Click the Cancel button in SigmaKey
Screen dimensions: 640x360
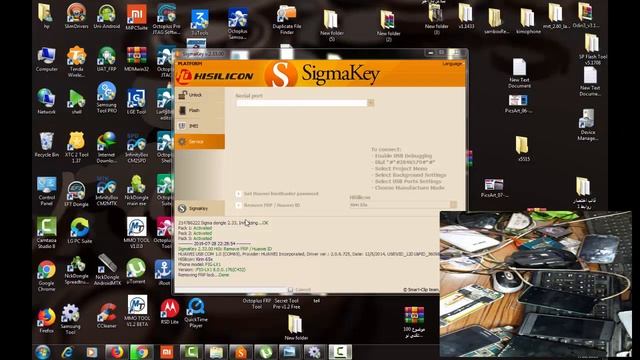299,289
